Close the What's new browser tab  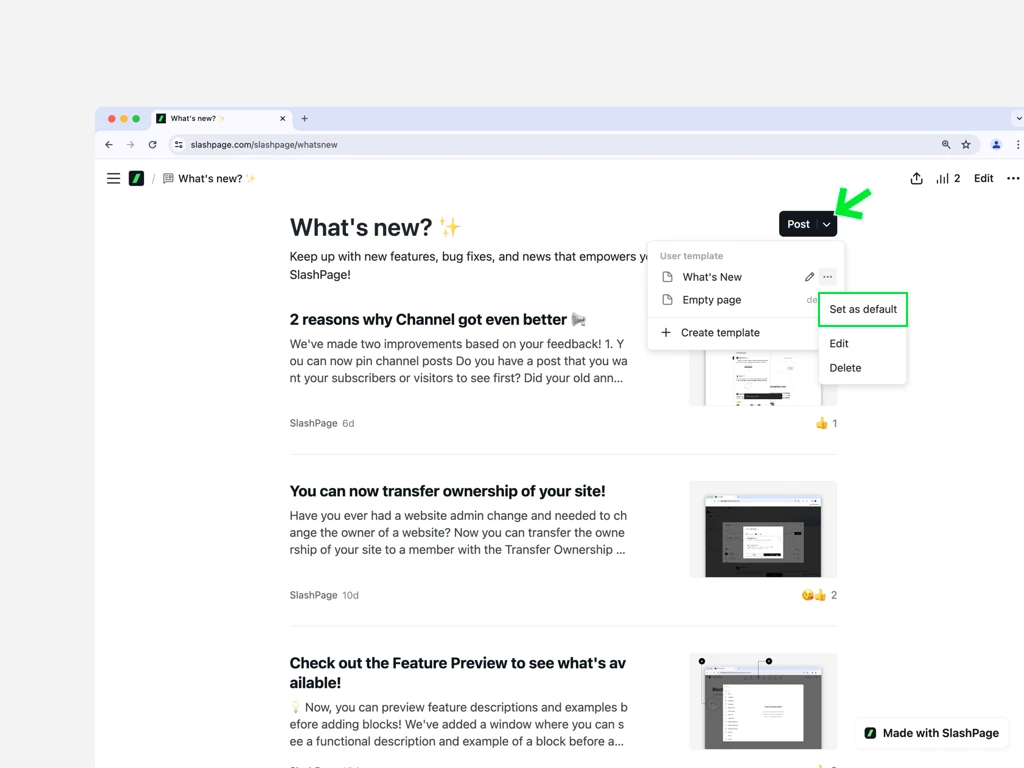[x=282, y=118]
